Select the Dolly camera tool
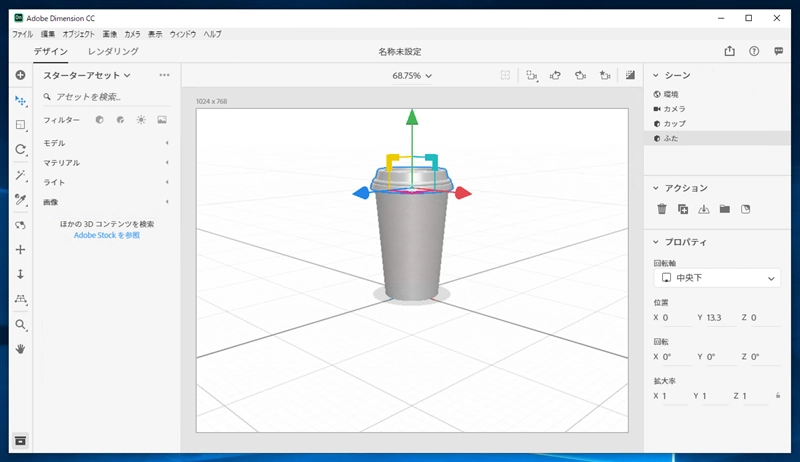Viewport: 800px width, 462px height. tap(20, 274)
